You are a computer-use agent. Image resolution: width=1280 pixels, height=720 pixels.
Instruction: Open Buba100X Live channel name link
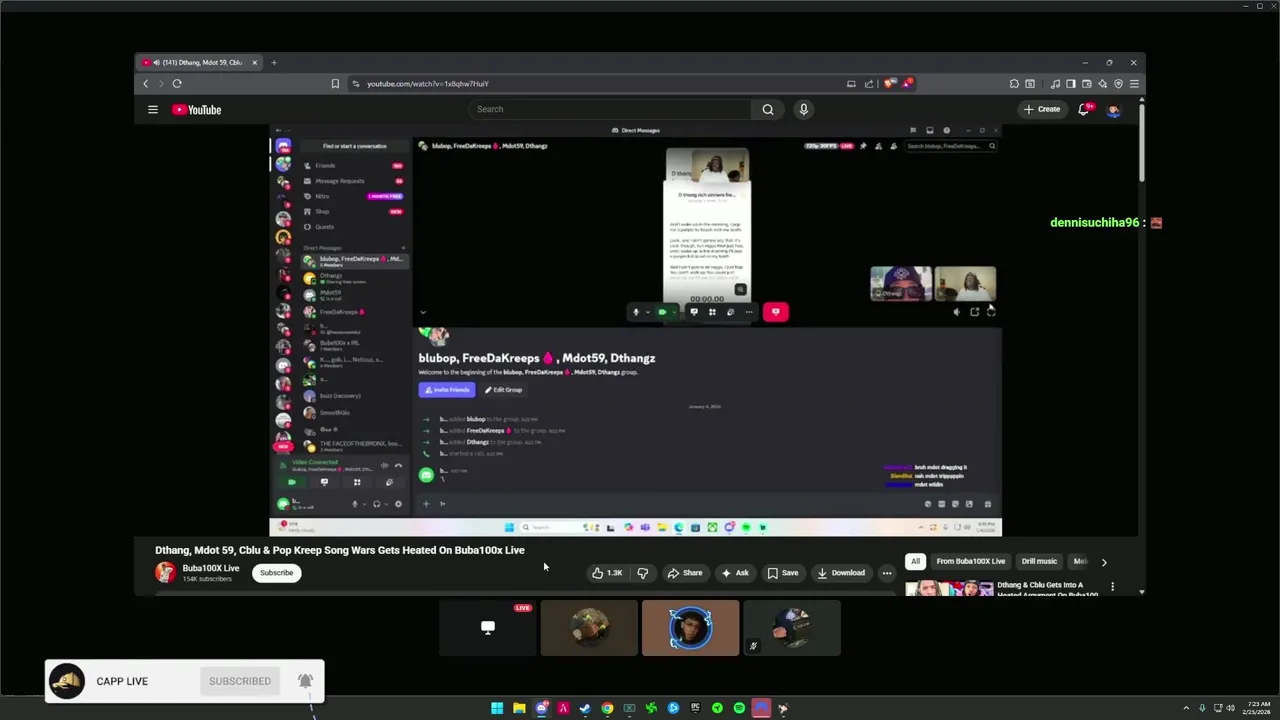click(211, 568)
